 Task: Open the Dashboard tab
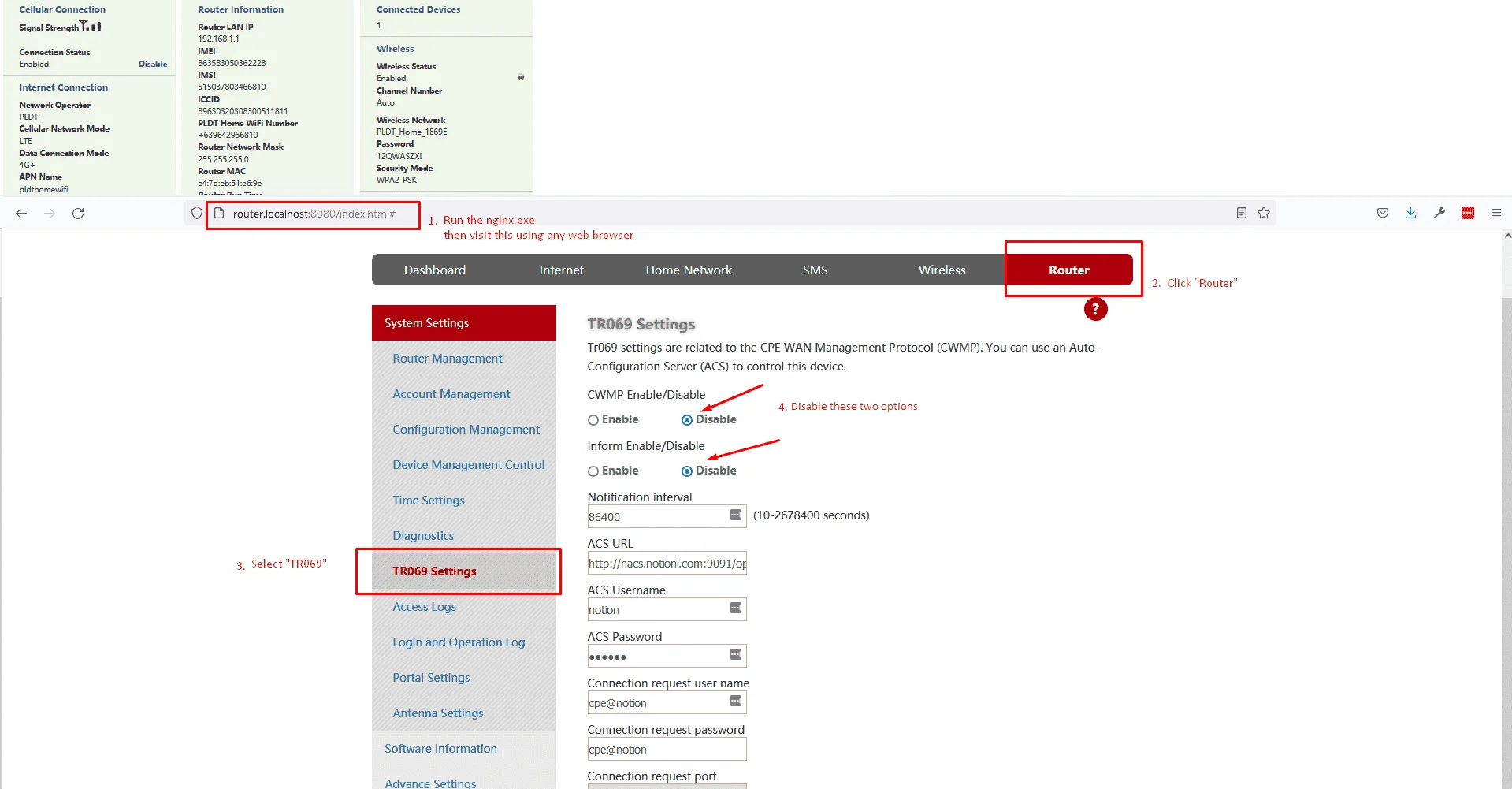[x=435, y=270]
